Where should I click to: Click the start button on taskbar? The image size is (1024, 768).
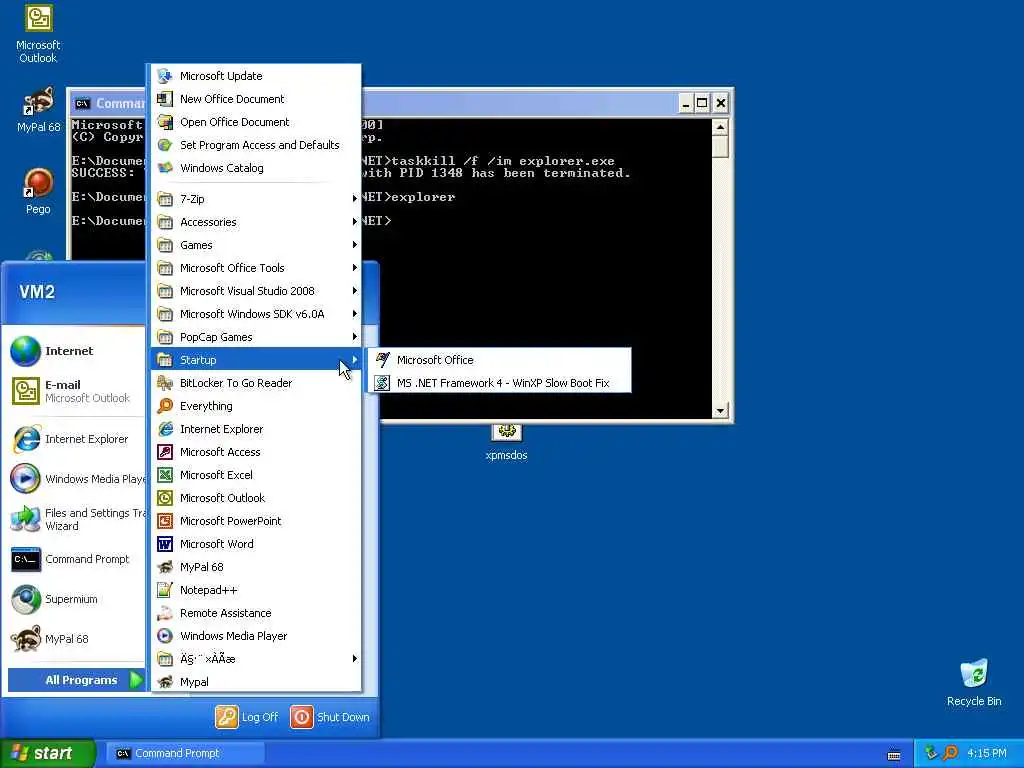[x=47, y=753]
